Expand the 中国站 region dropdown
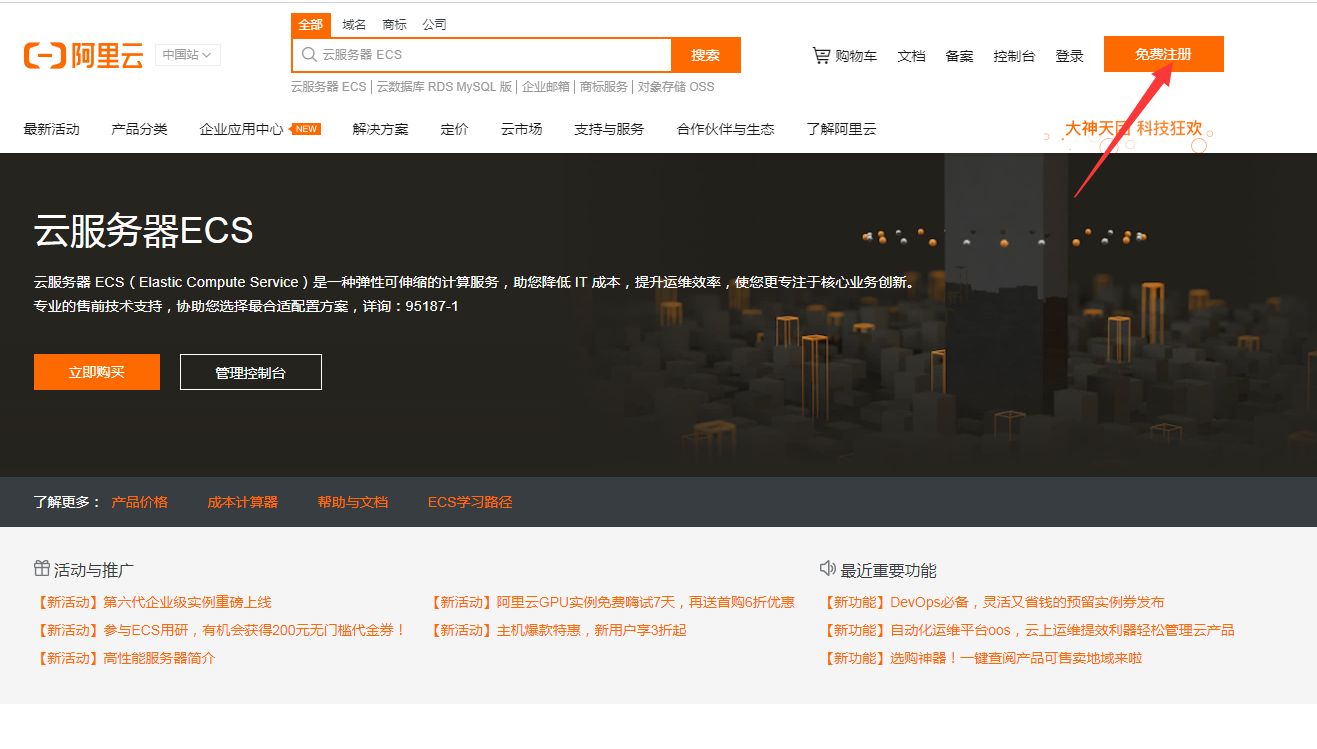This screenshot has height=749, width=1317. click(188, 55)
